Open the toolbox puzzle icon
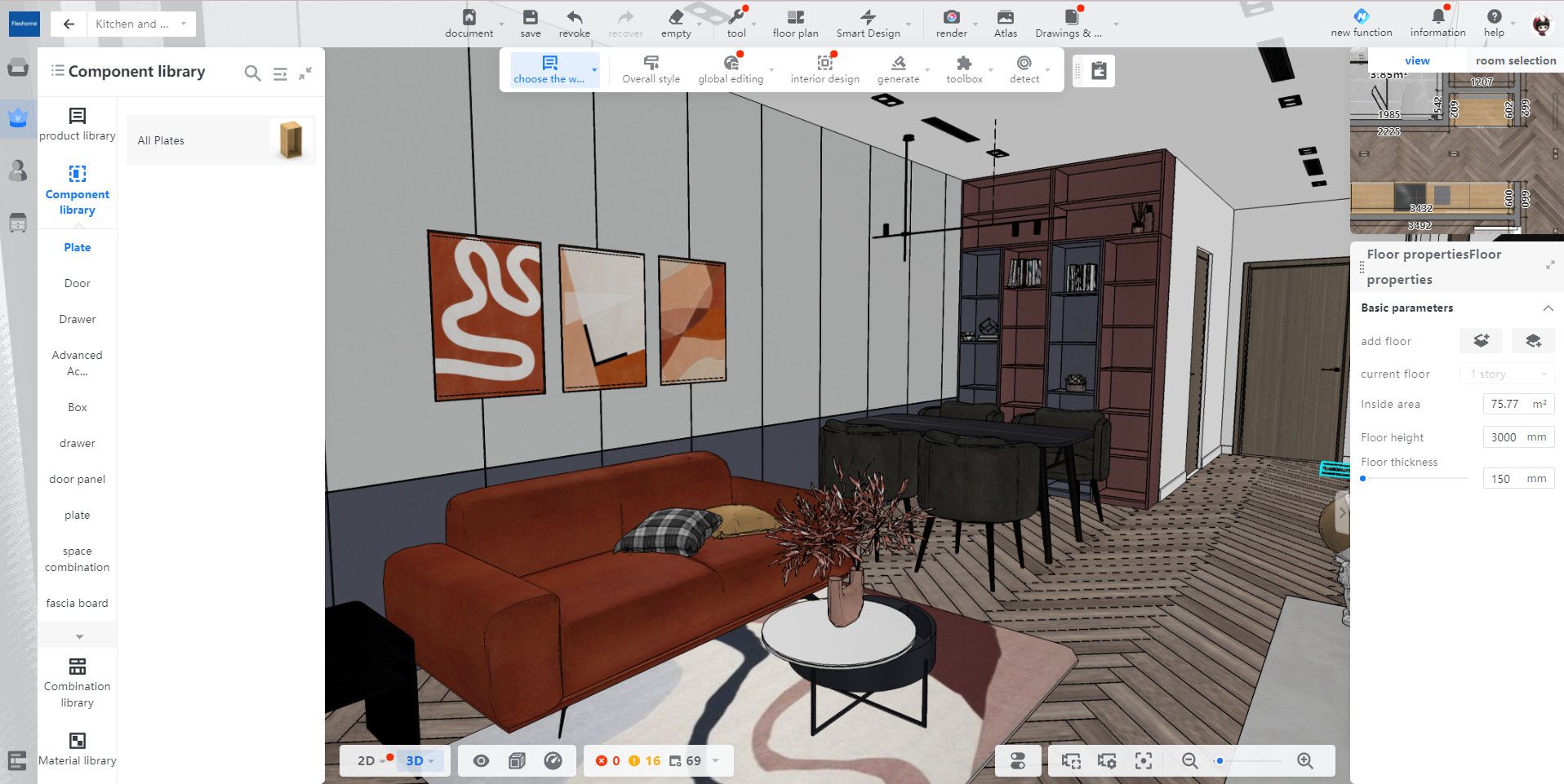This screenshot has height=784, width=1564. tap(964, 63)
